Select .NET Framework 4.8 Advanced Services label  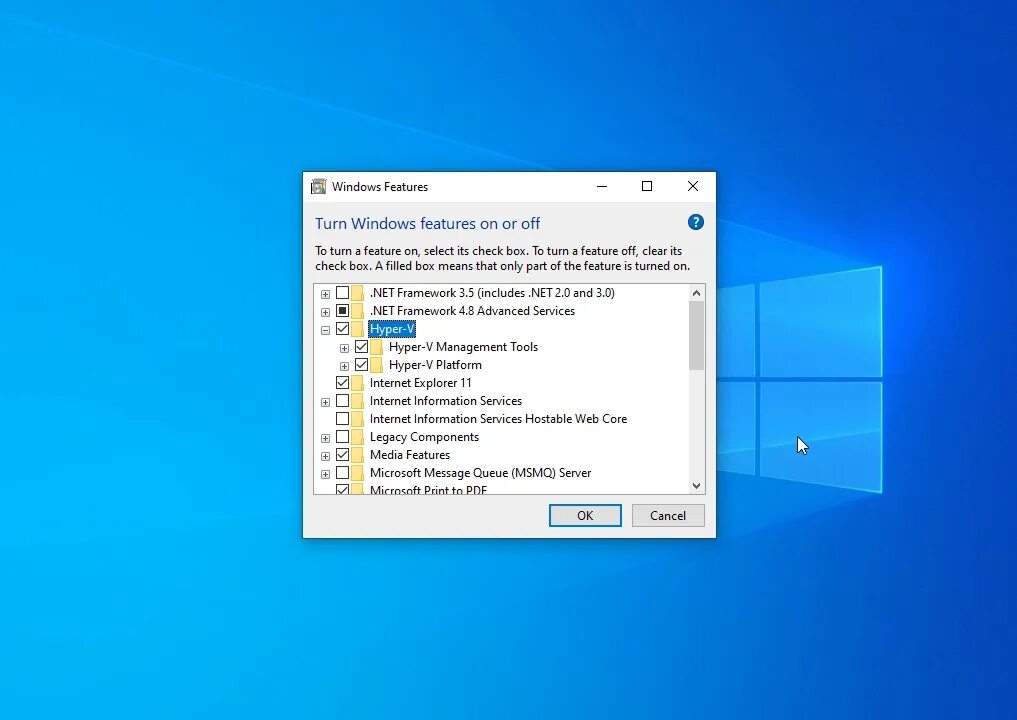(x=472, y=311)
